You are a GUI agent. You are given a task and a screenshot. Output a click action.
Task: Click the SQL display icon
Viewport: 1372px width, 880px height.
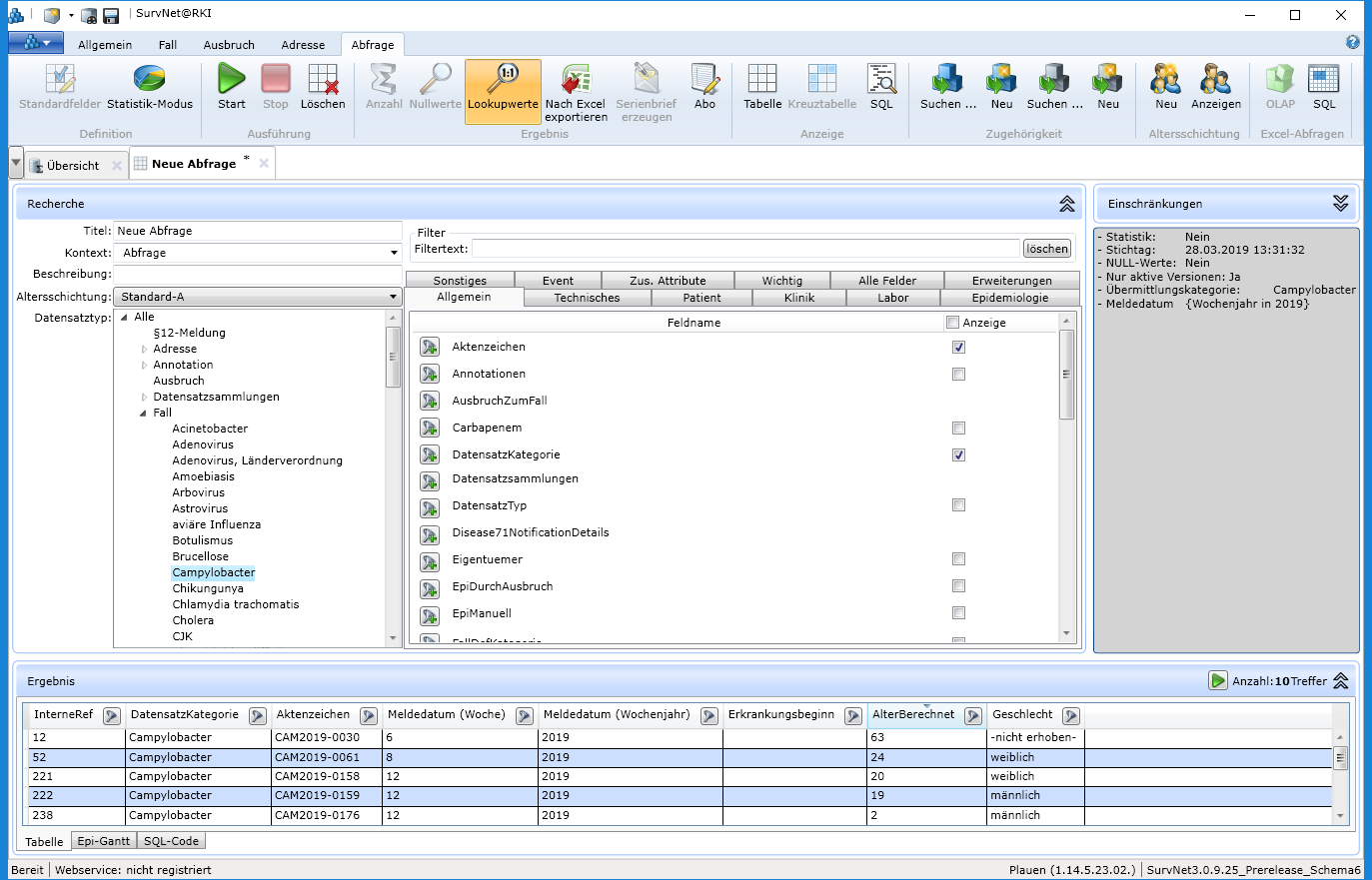click(880, 80)
